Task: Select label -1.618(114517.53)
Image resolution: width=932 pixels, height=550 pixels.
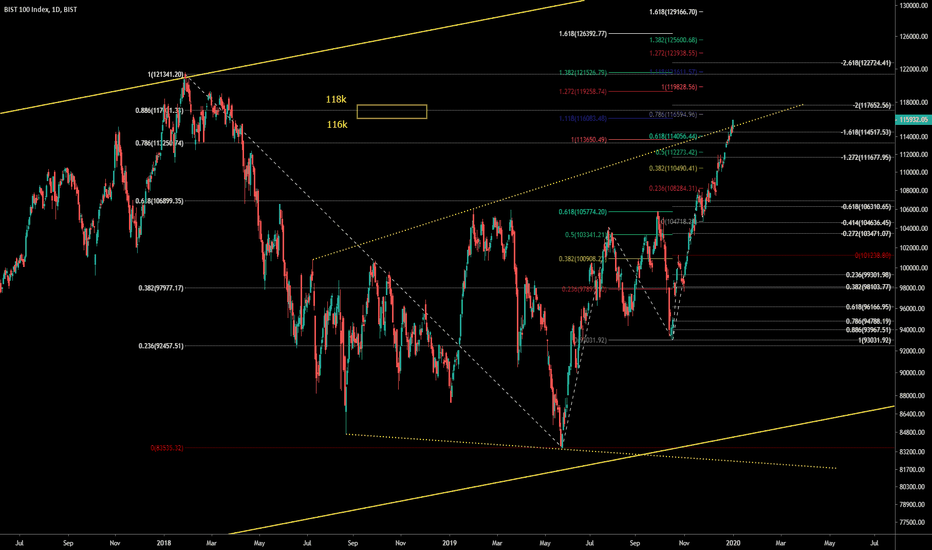Action: tap(867, 132)
